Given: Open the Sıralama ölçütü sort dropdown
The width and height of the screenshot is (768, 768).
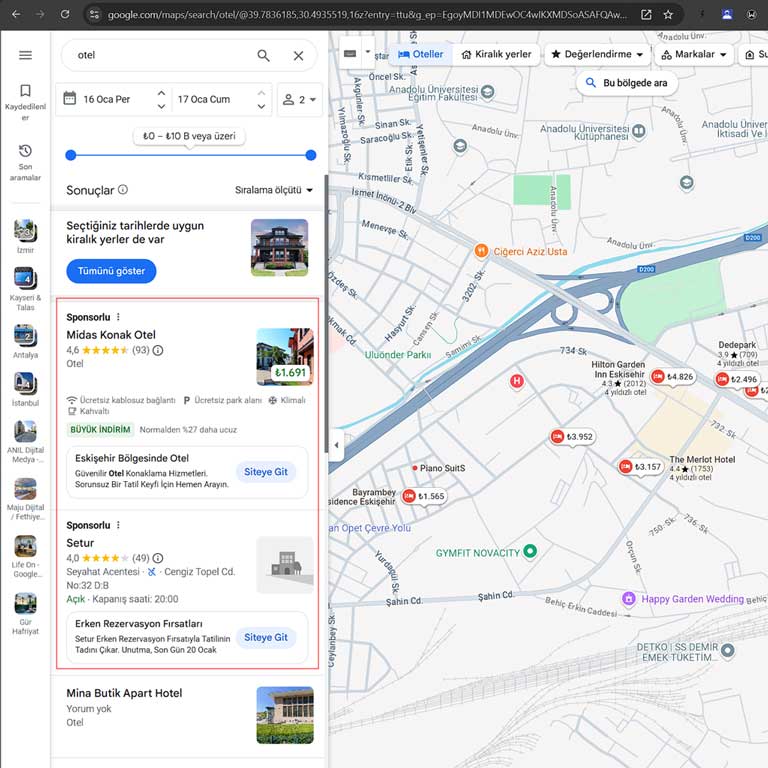Looking at the screenshot, I should pos(274,190).
